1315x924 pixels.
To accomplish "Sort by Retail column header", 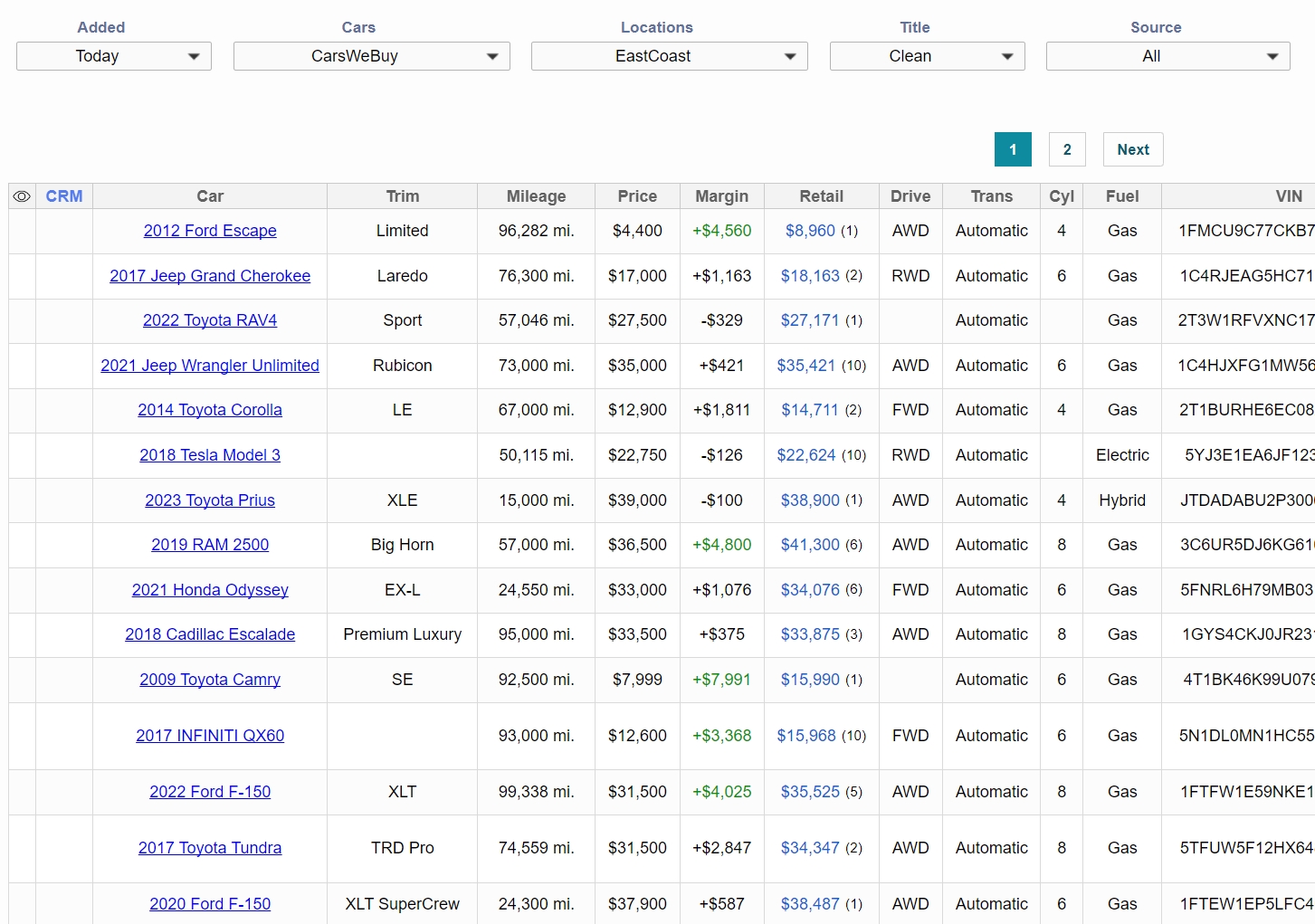I will click(822, 196).
